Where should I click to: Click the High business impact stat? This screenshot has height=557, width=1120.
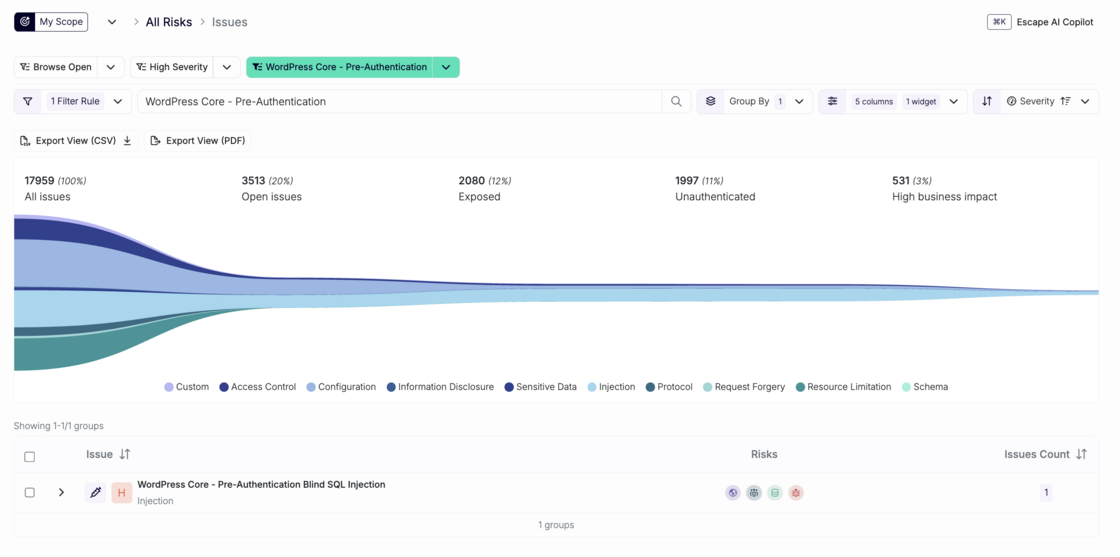[x=944, y=189]
